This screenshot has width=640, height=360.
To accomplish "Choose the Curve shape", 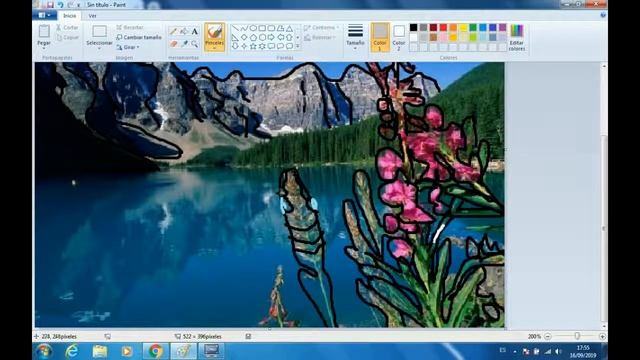I will tap(244, 28).
